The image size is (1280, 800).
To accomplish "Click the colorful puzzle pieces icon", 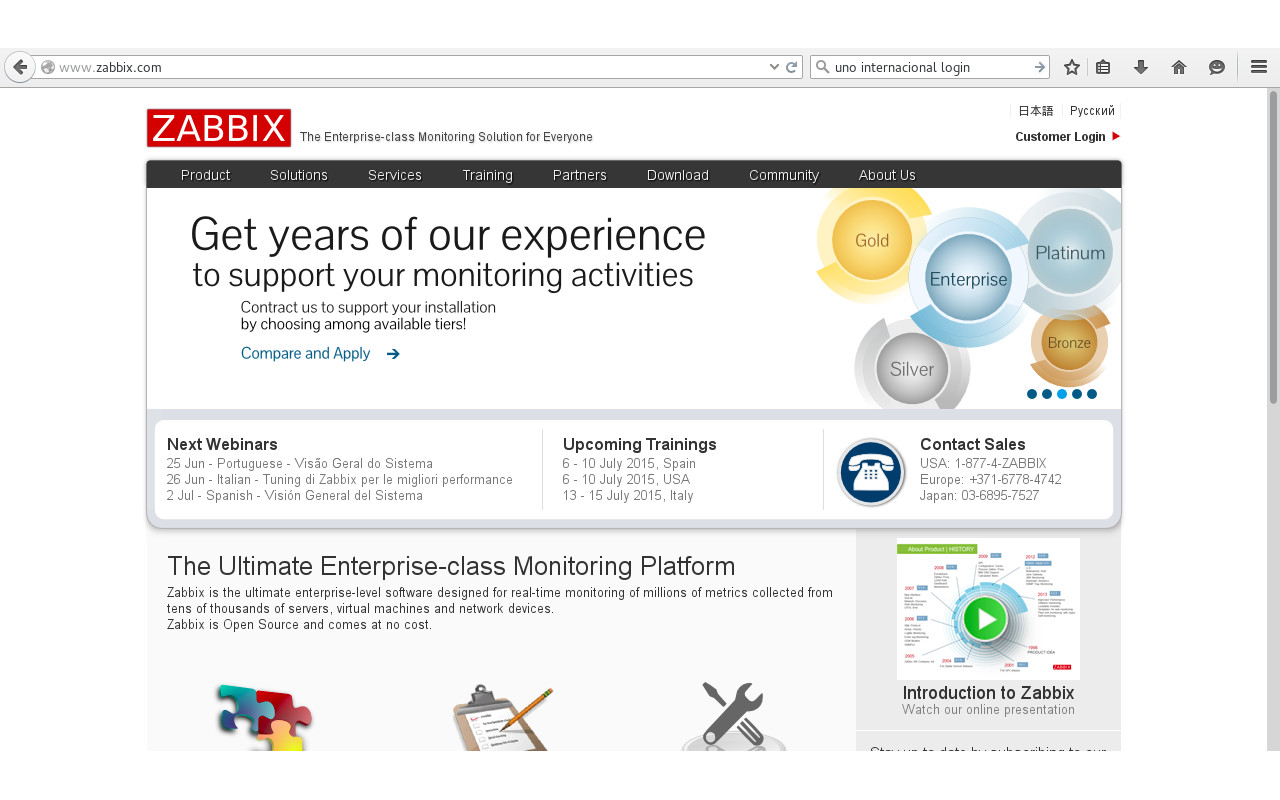I will tap(265, 718).
